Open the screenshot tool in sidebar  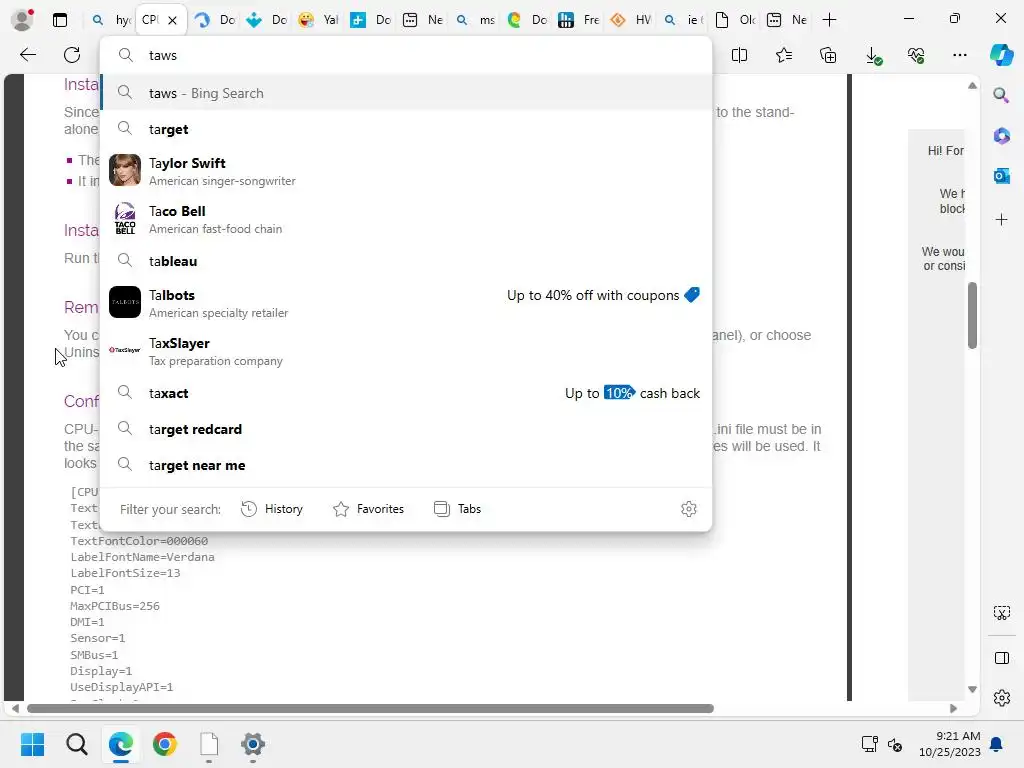click(x=1001, y=613)
